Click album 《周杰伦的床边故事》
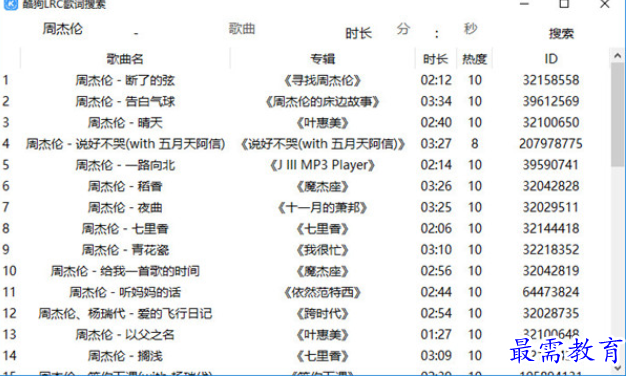This screenshot has width=631, height=382. point(322,101)
